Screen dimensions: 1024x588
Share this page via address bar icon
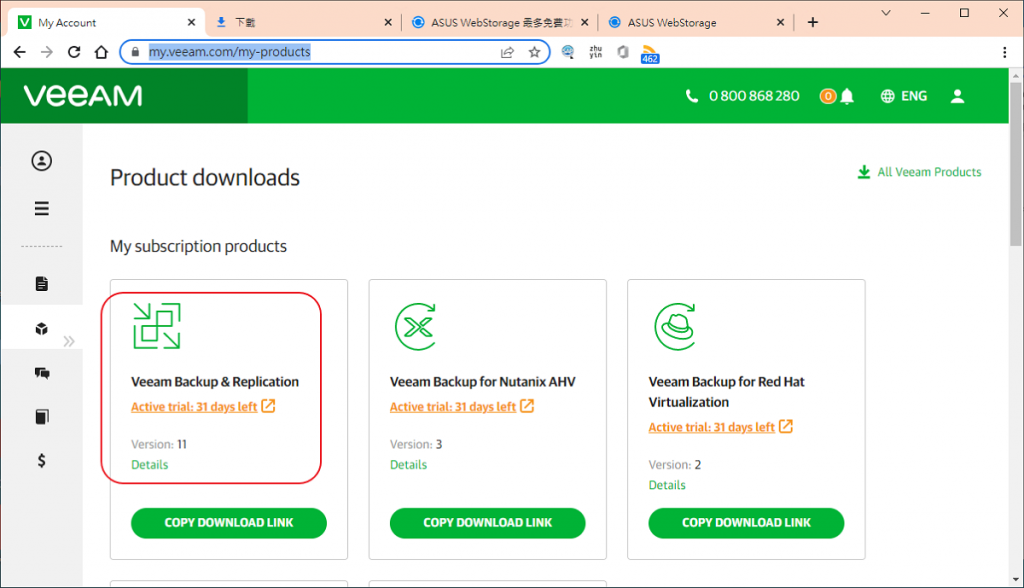pyautogui.click(x=507, y=52)
